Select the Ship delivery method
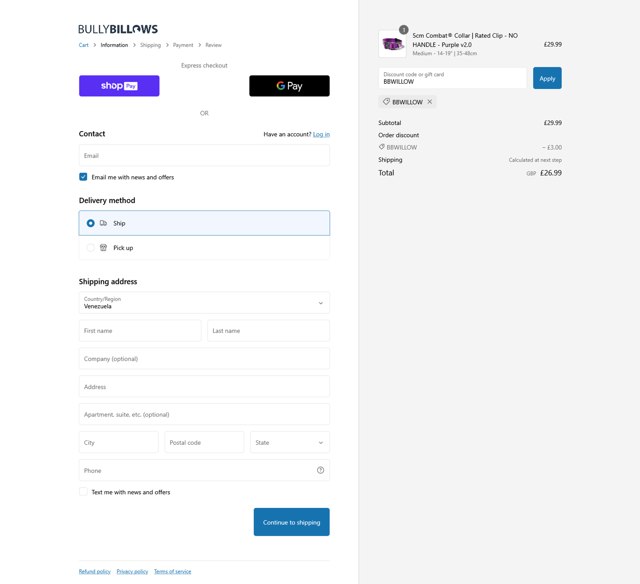640x584 pixels. (x=204, y=223)
